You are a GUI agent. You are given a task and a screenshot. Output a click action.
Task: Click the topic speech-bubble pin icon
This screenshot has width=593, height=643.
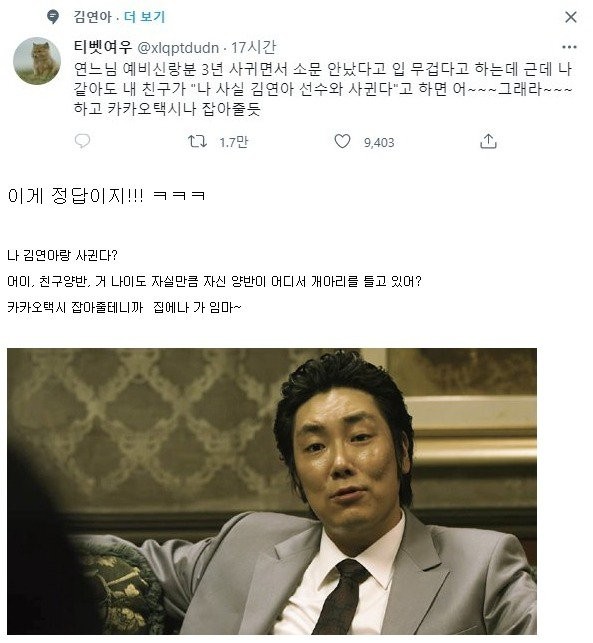click(x=52, y=17)
